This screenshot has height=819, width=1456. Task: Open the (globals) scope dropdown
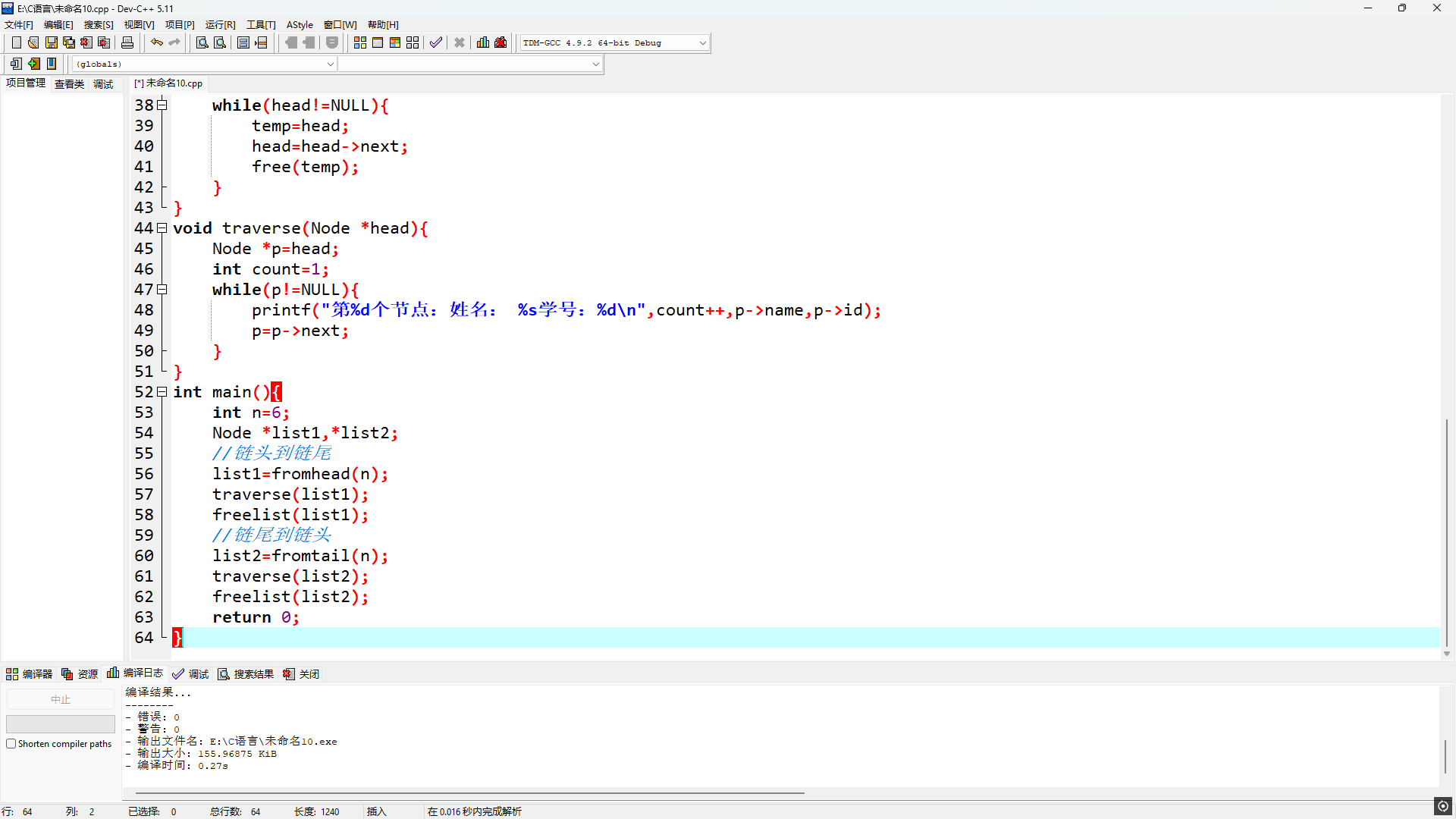pyautogui.click(x=330, y=64)
